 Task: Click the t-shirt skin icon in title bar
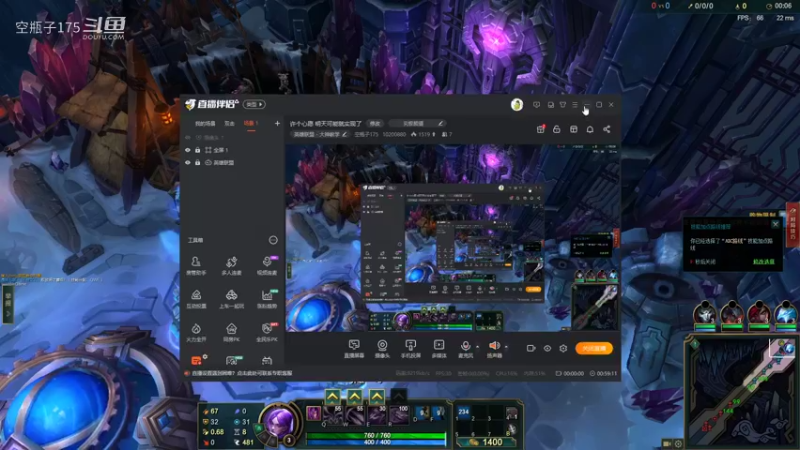(563, 105)
